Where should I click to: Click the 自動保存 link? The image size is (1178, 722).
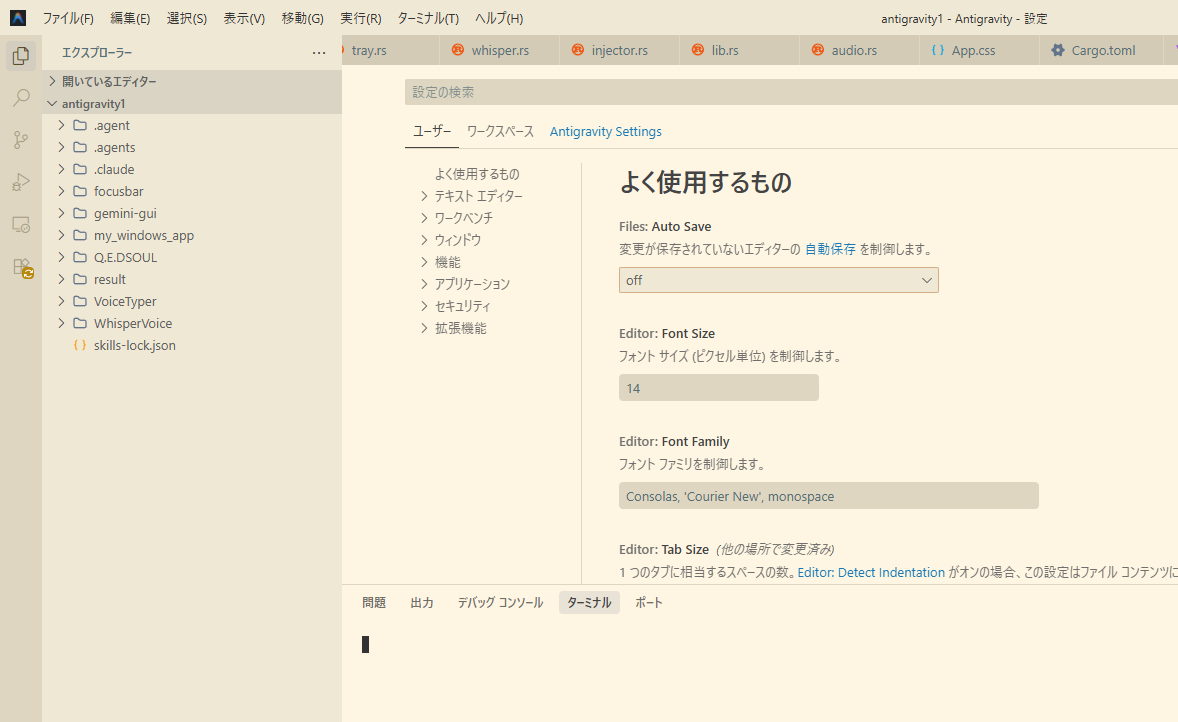[830, 249]
